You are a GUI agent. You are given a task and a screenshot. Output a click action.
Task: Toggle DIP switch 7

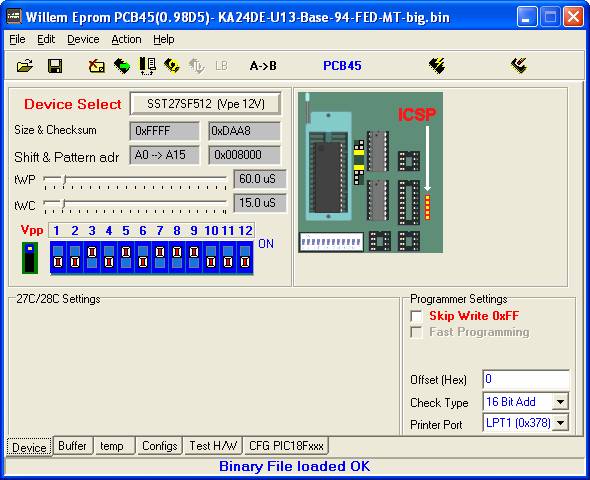pyautogui.click(x=160, y=257)
